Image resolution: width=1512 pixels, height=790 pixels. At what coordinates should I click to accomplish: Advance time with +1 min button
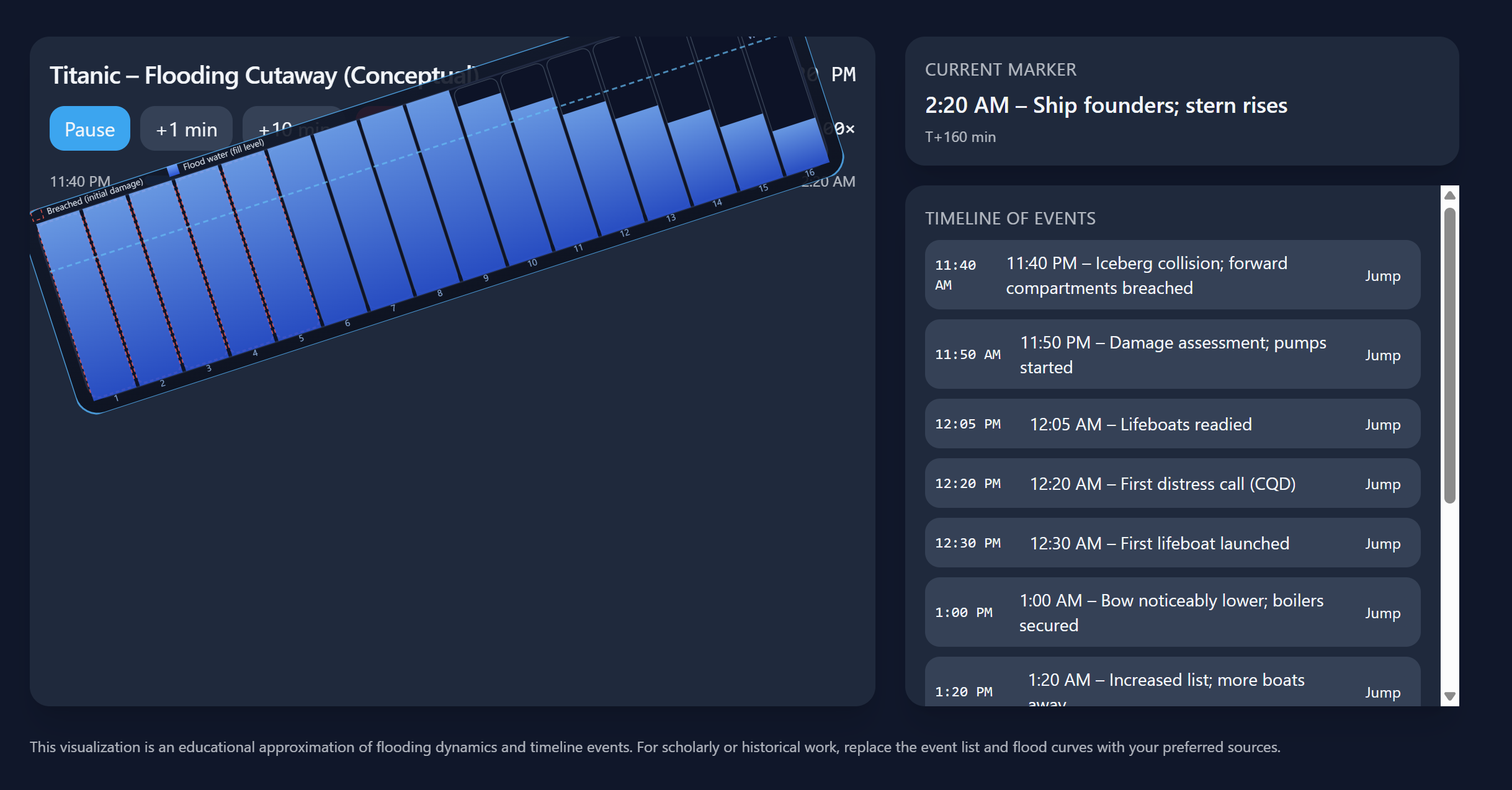[x=186, y=129]
